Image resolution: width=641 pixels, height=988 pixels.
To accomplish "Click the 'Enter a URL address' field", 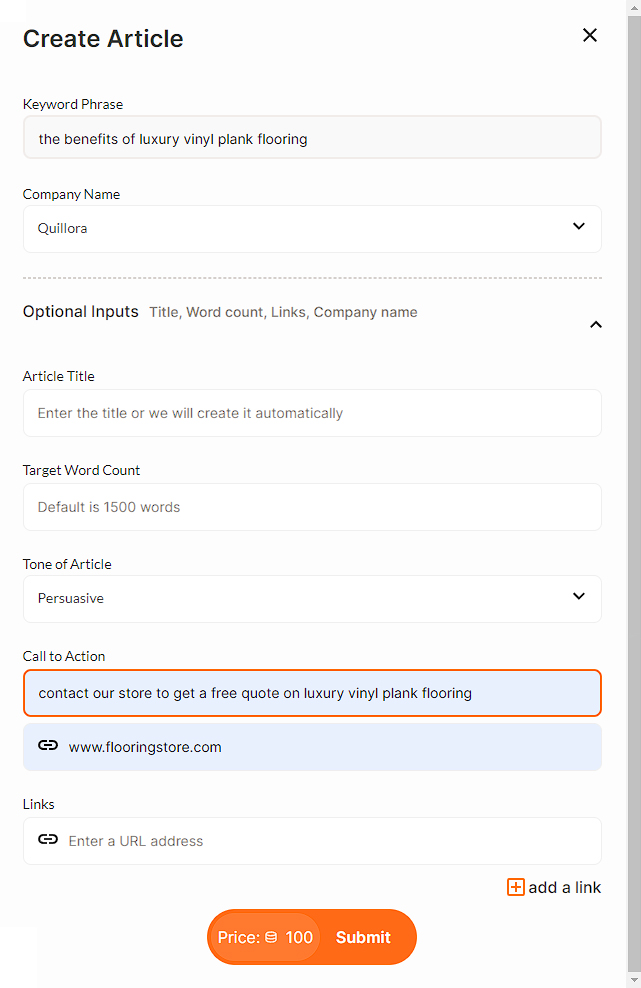I will point(312,841).
